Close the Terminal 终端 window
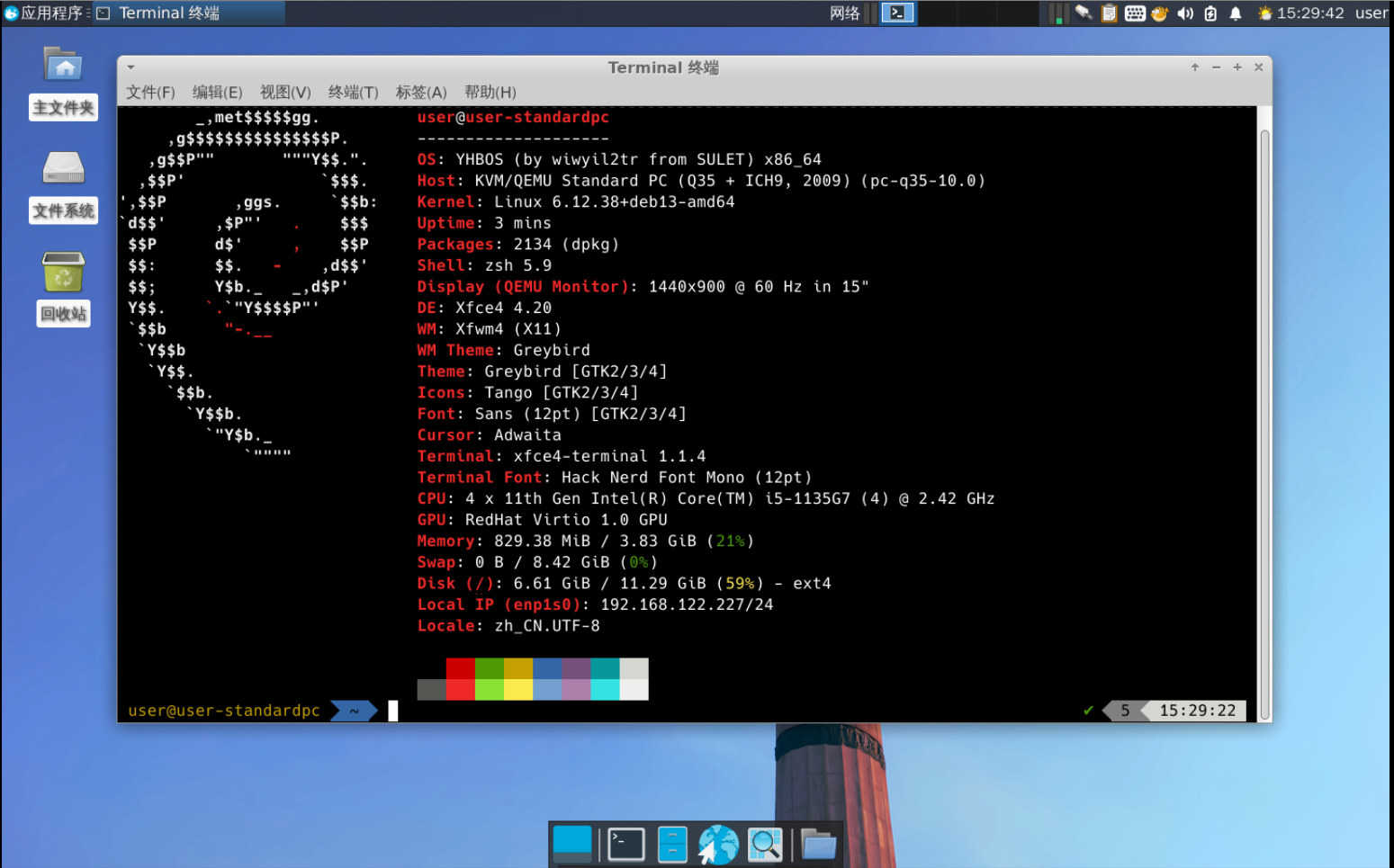This screenshot has height=868, width=1394. click(x=1258, y=67)
